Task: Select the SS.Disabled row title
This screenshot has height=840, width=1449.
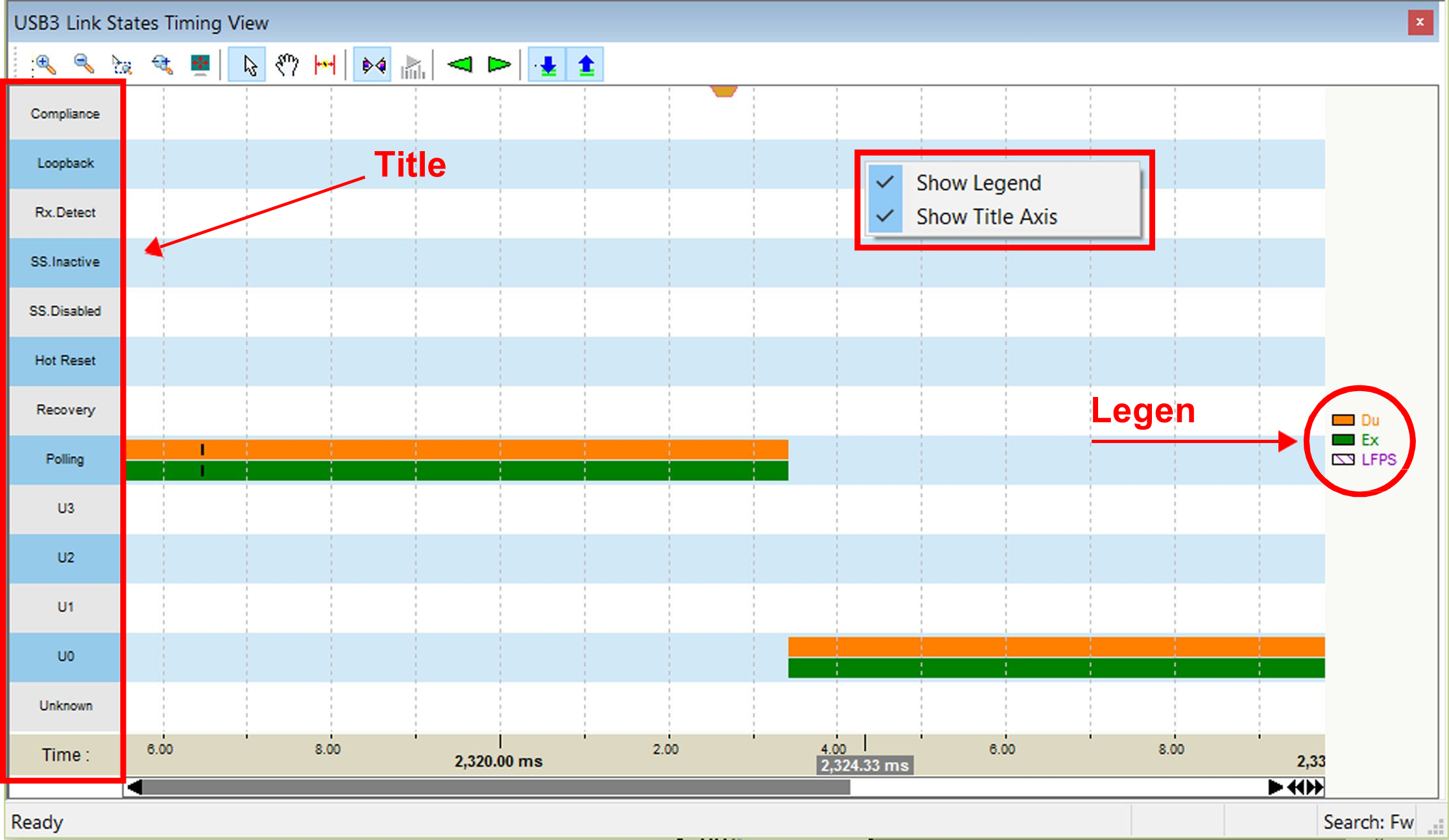Action: point(65,311)
